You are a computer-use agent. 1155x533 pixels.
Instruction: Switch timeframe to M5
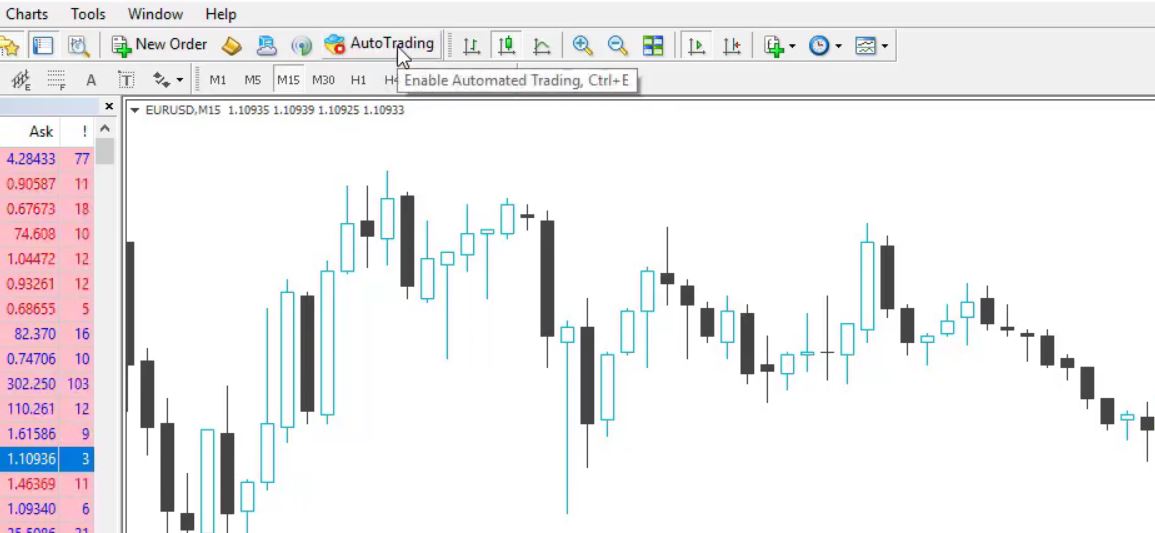click(253, 80)
